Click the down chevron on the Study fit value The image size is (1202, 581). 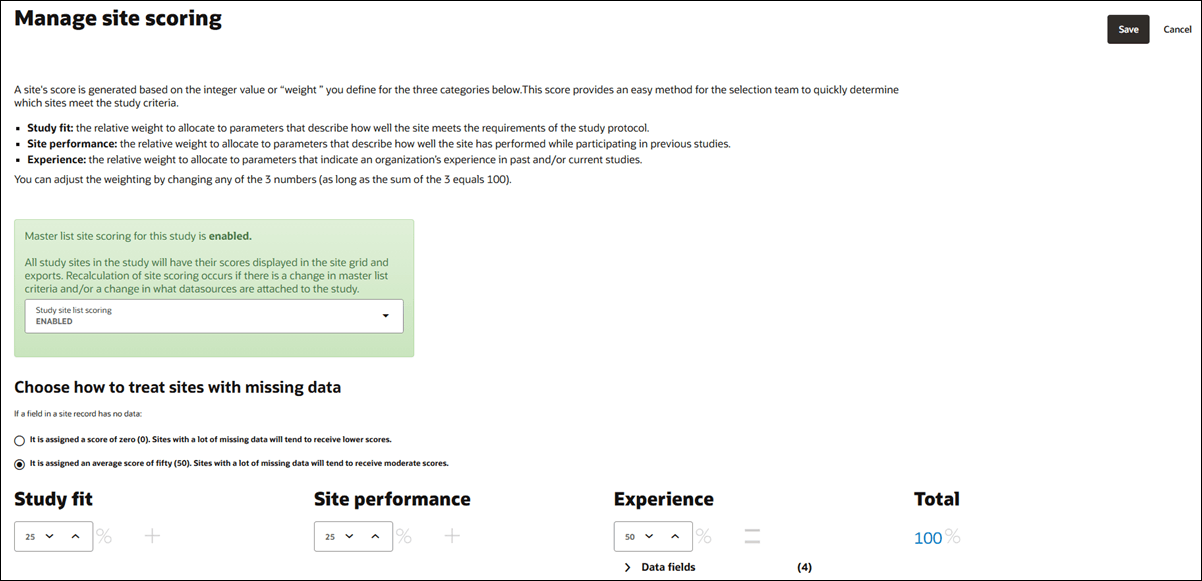pyautogui.click(x=50, y=536)
